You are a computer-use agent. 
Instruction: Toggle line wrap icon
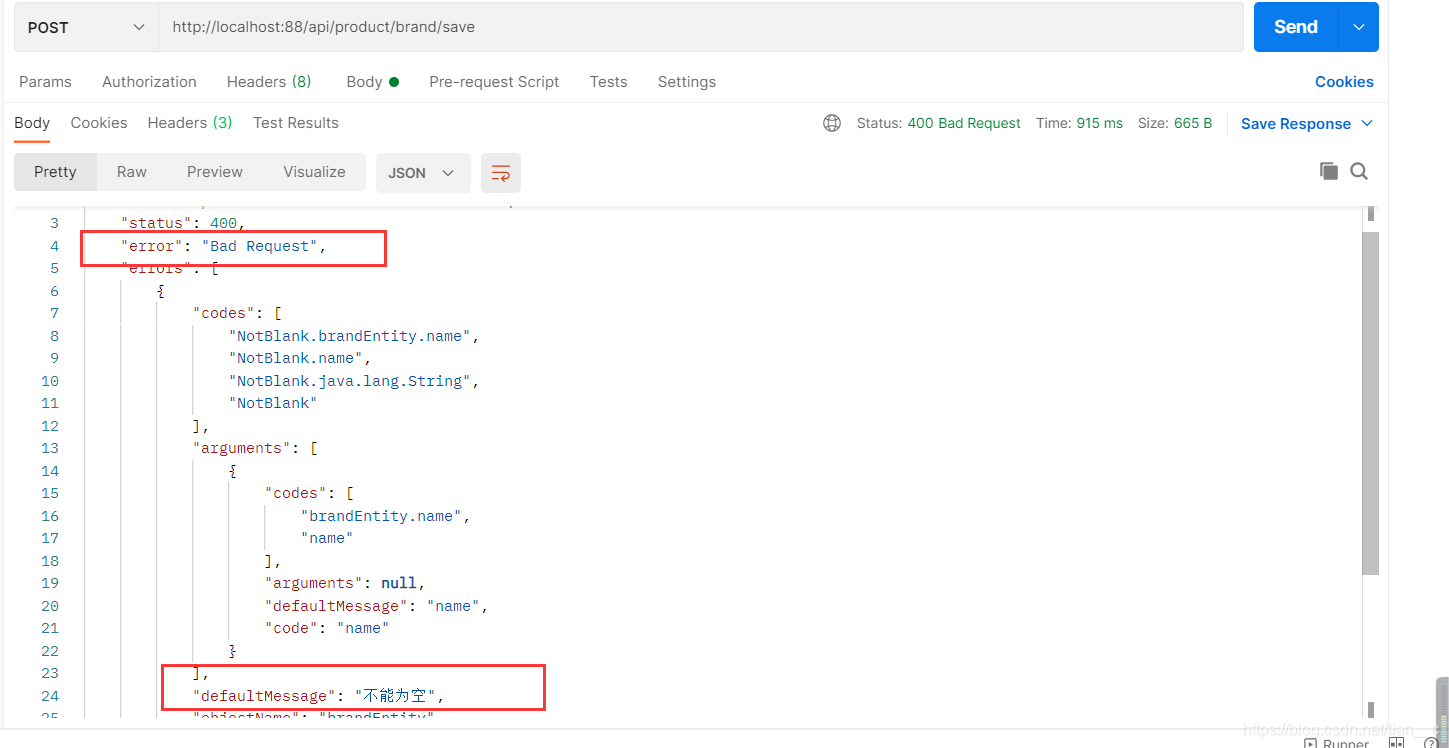[x=501, y=173]
